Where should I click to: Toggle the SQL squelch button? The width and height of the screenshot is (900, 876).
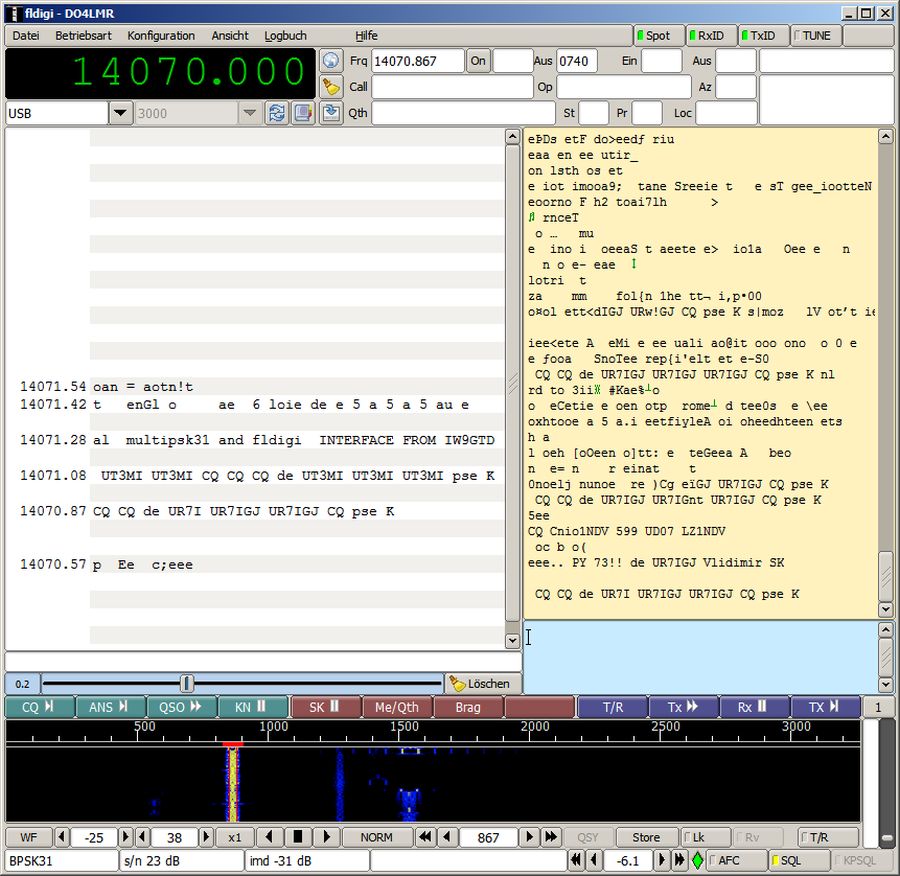[799, 860]
